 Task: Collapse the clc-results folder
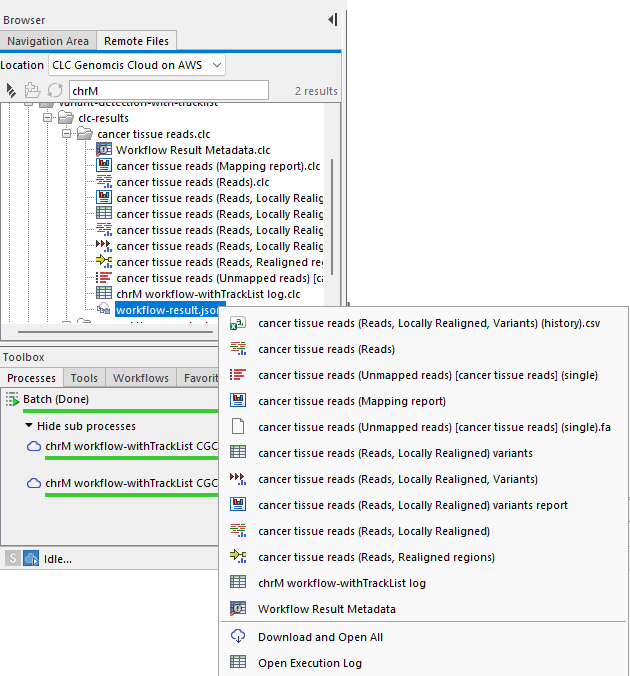point(47,118)
